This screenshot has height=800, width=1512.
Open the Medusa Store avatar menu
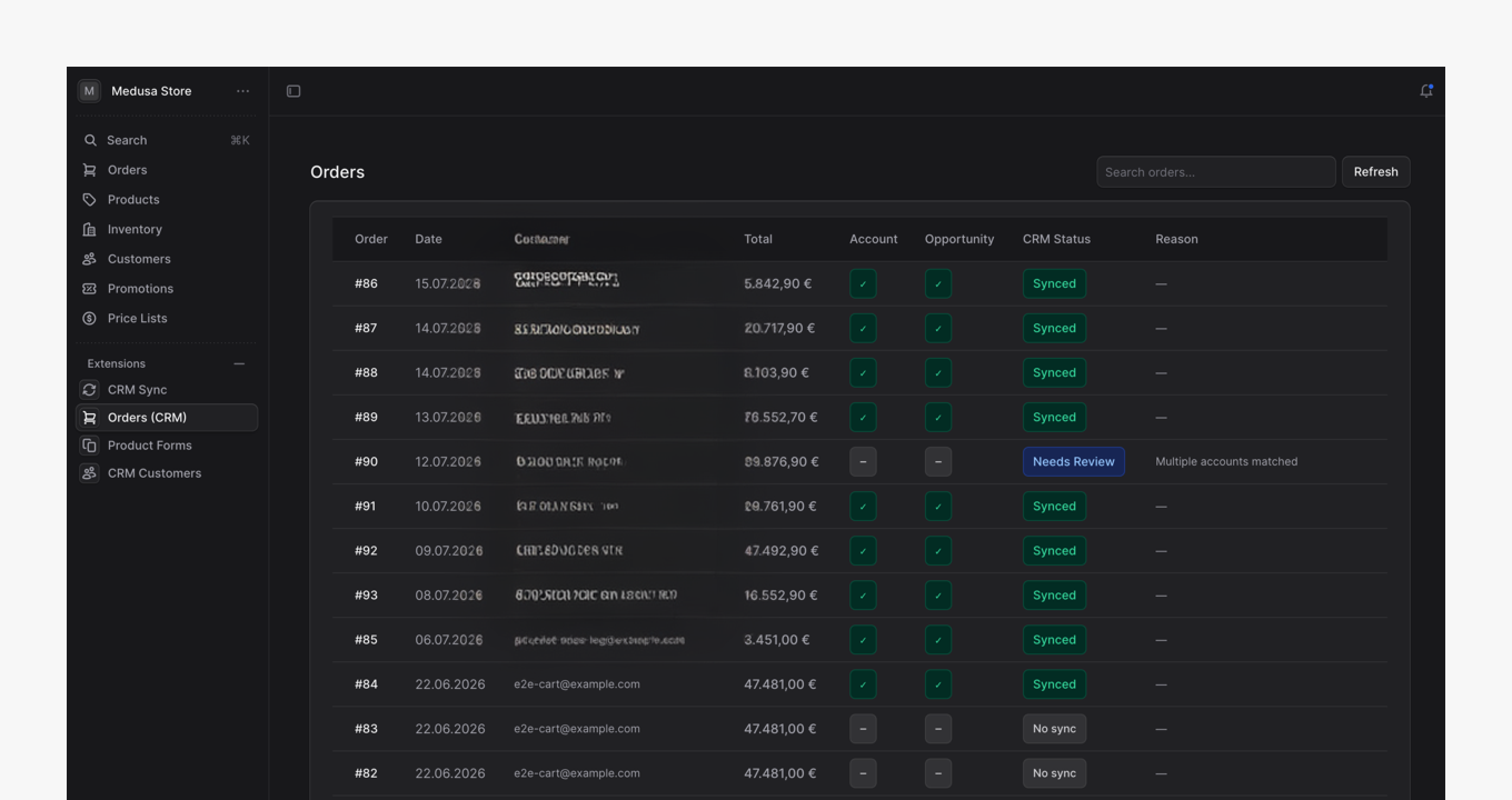pyautogui.click(x=89, y=91)
